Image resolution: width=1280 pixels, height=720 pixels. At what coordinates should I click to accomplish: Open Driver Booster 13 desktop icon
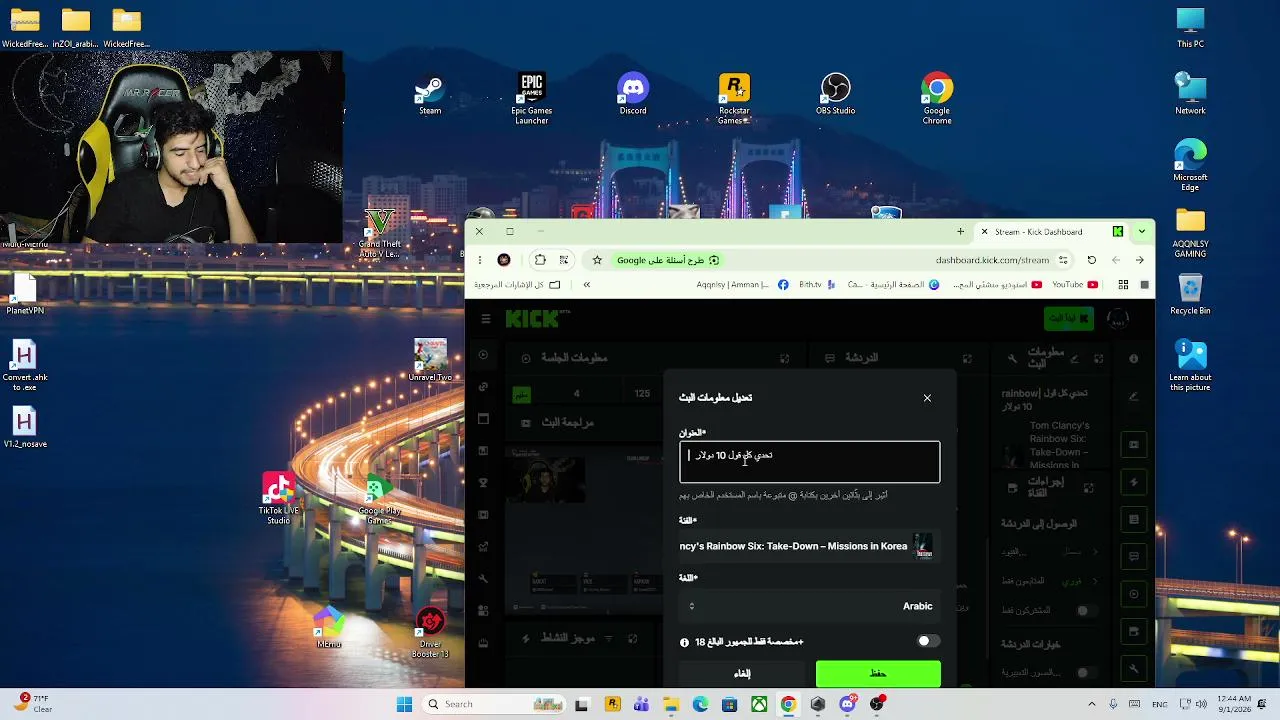(x=430, y=633)
